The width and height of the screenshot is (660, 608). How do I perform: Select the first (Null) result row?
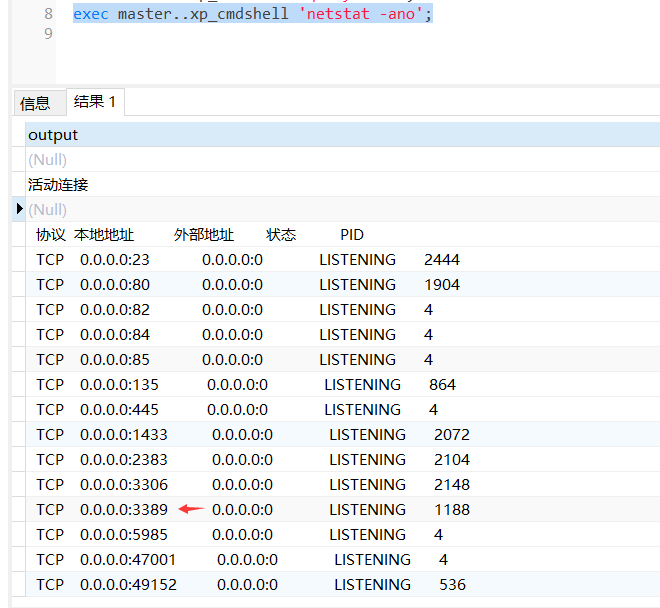click(x=47, y=160)
